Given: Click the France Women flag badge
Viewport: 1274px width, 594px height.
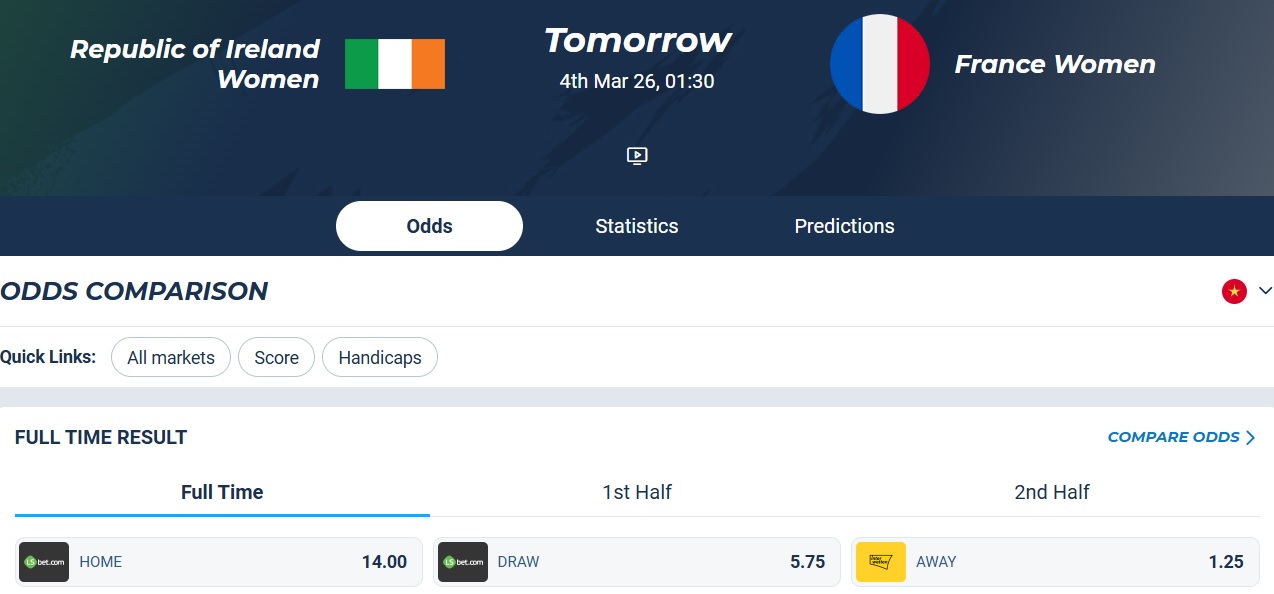Looking at the screenshot, I should 879,64.
